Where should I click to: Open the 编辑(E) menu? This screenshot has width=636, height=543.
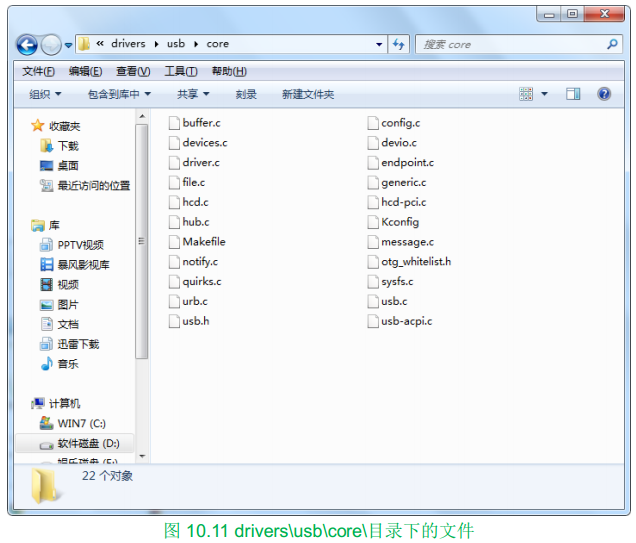pyautogui.click(x=85, y=71)
